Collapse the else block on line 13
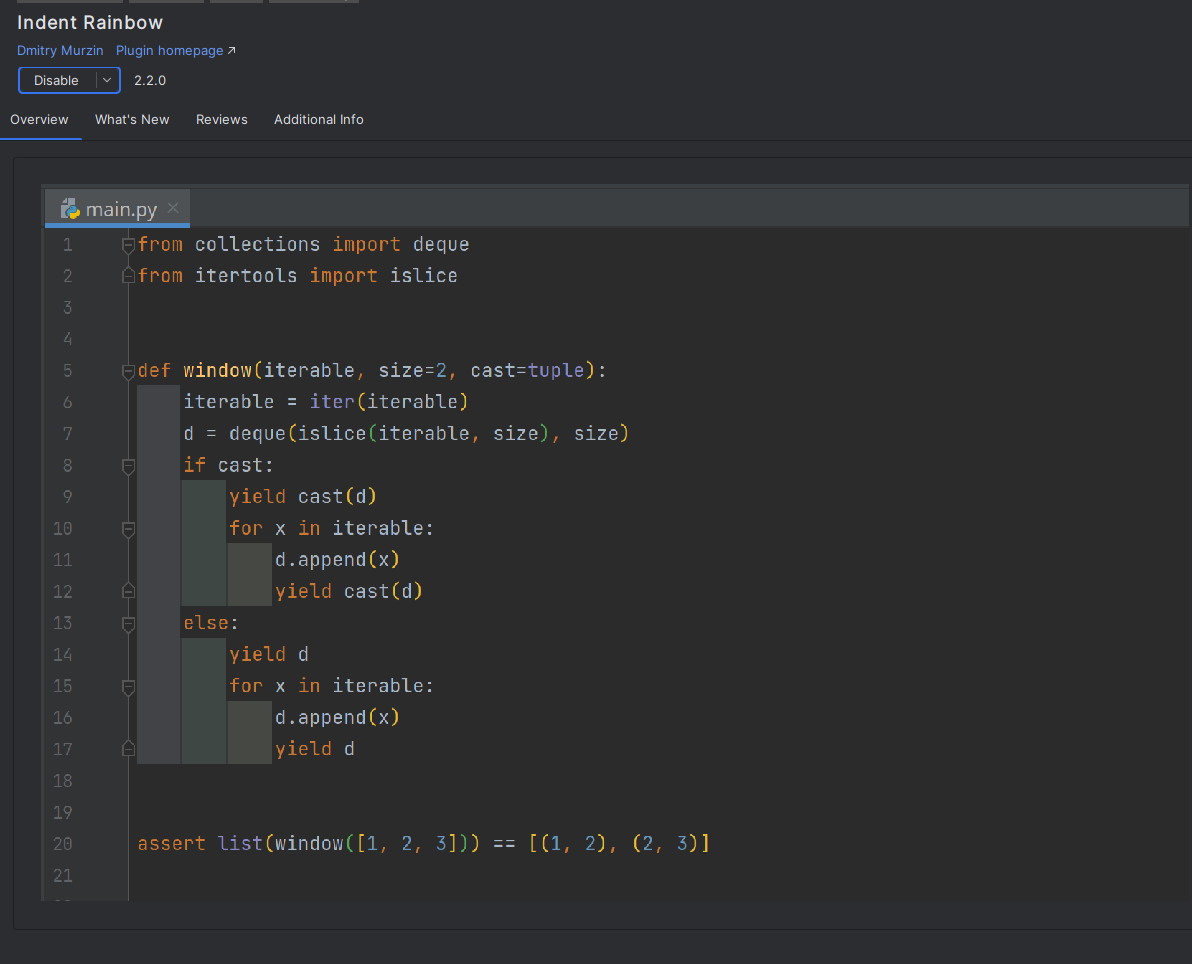The height and width of the screenshot is (964, 1192). point(128,623)
